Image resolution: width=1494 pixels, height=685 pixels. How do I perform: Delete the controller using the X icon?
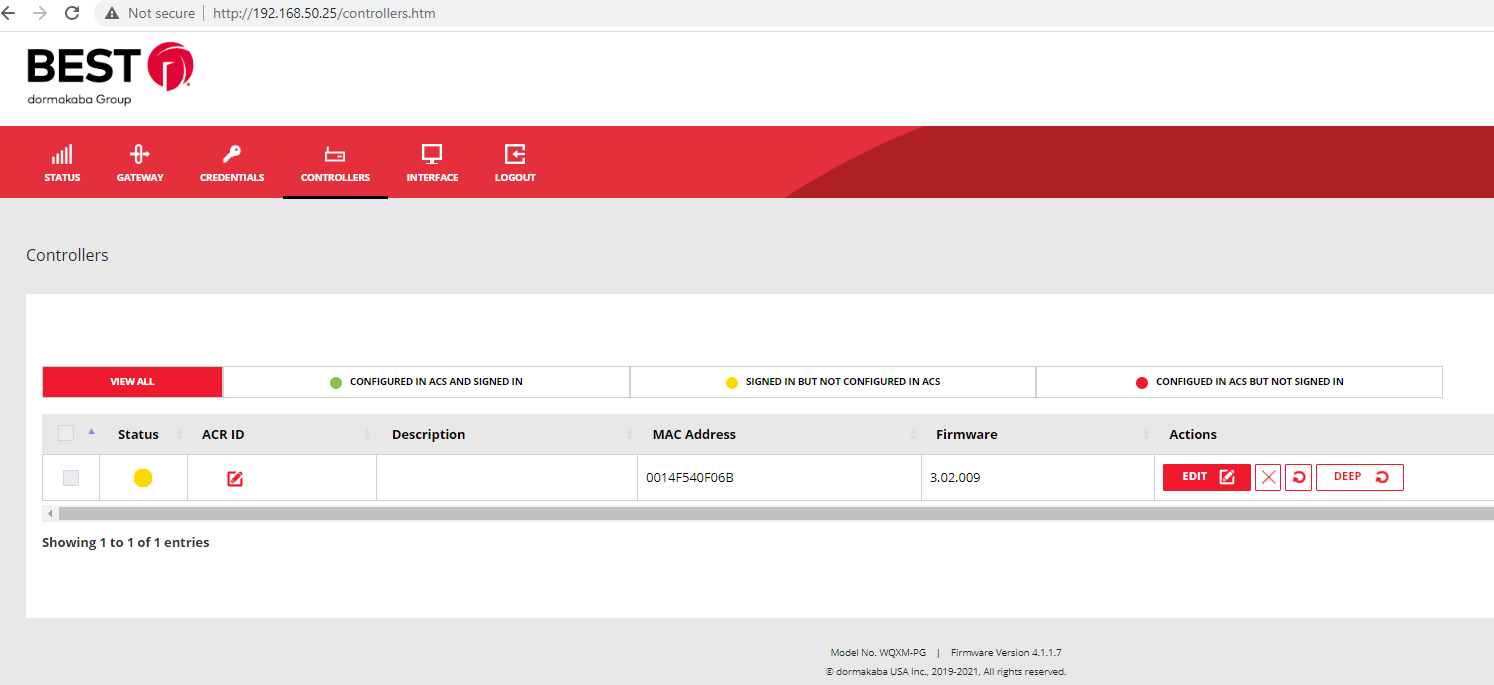click(1267, 477)
